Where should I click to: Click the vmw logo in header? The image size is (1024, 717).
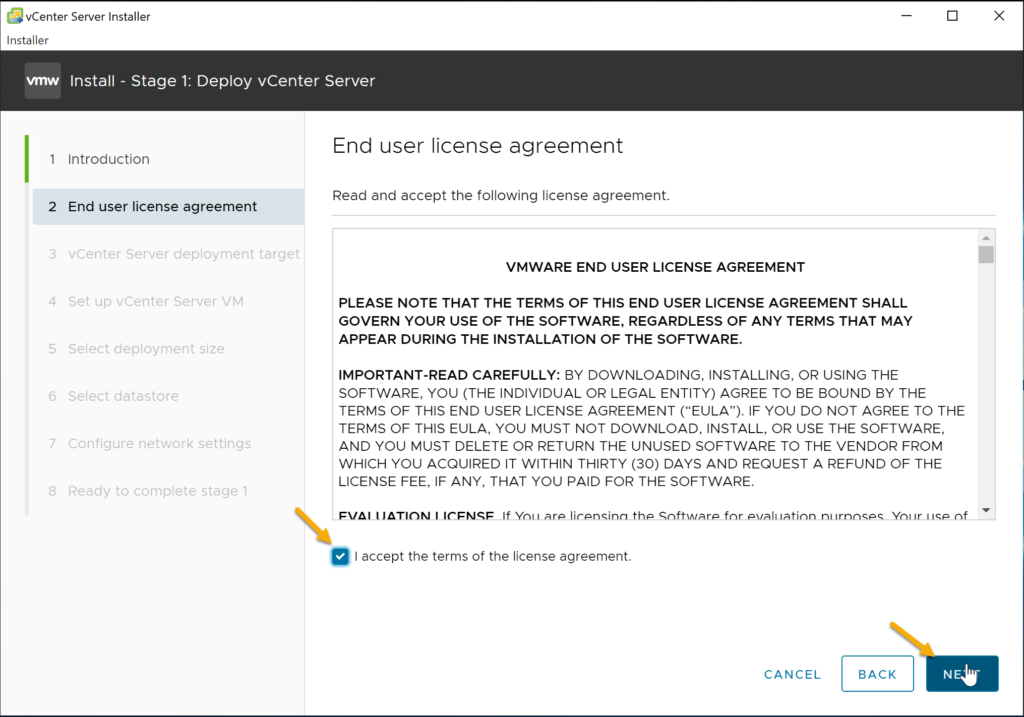(43, 81)
